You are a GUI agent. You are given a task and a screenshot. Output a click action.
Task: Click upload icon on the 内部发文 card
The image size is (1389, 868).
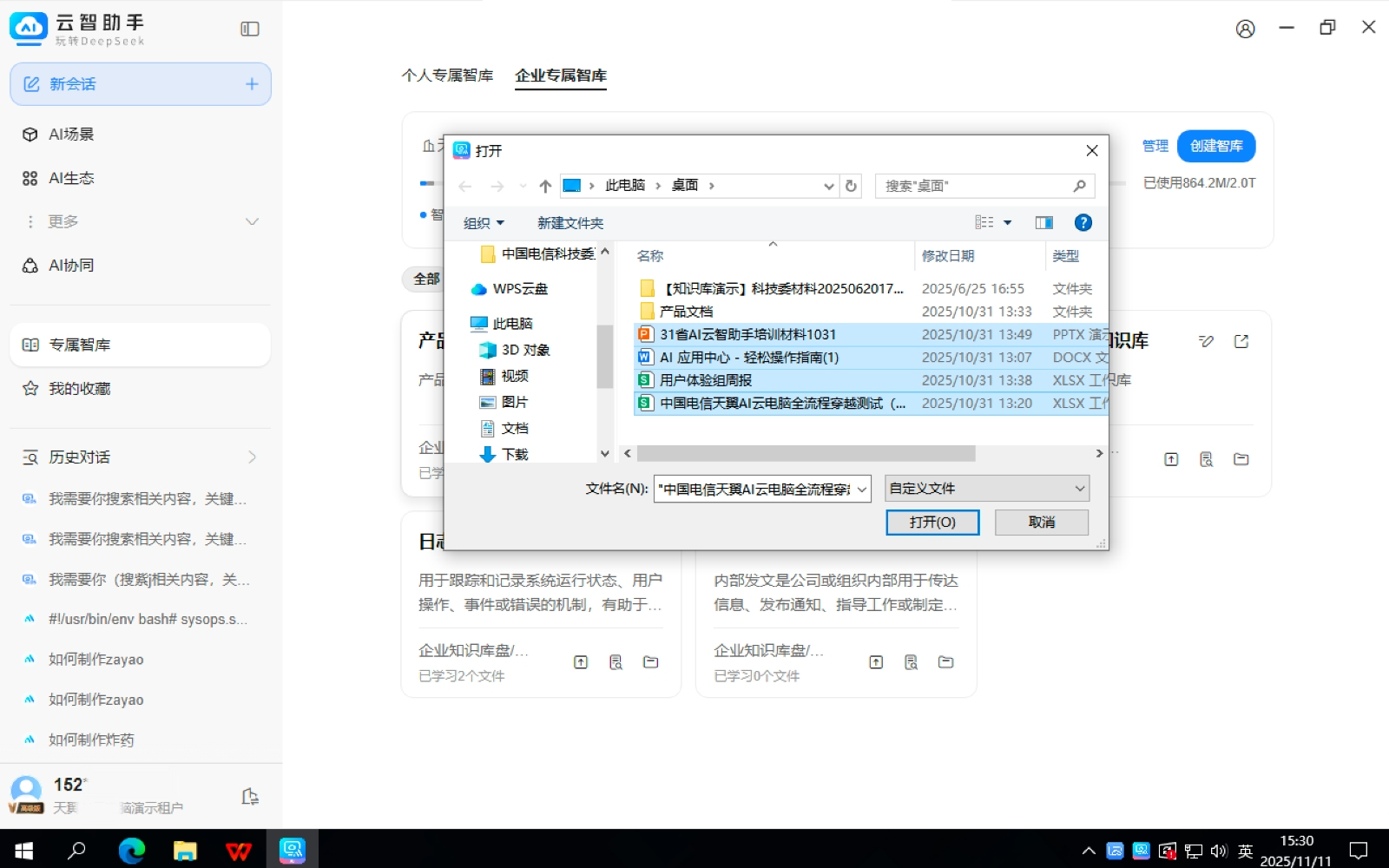coord(876,662)
